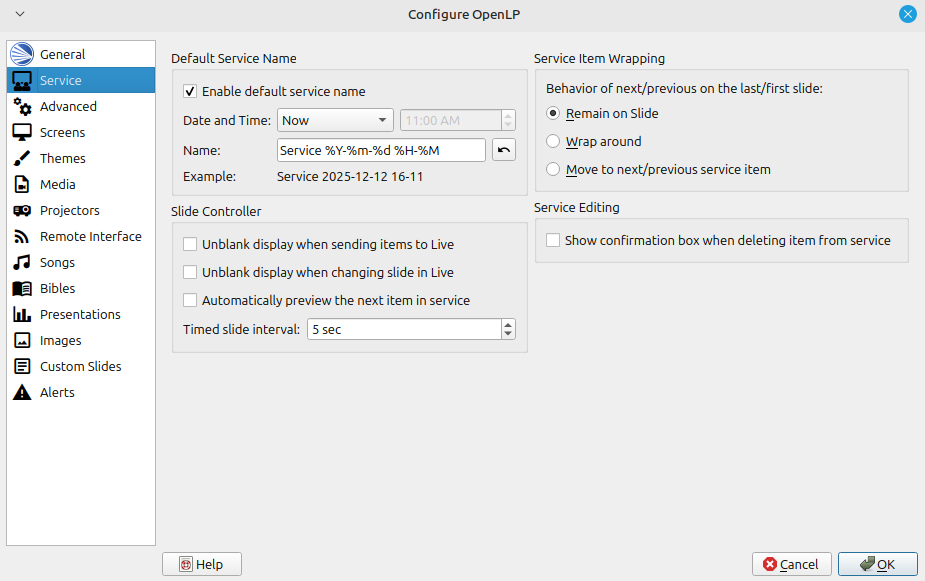Screen dimensions: 925x581
Task: Revert service name to default
Action: 505,150
